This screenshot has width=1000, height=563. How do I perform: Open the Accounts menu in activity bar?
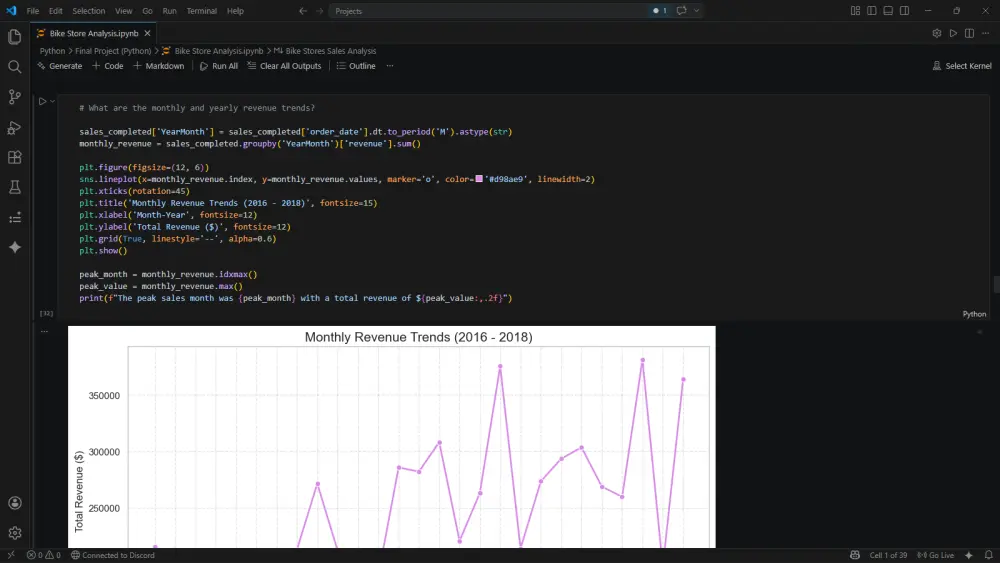pyautogui.click(x=15, y=503)
